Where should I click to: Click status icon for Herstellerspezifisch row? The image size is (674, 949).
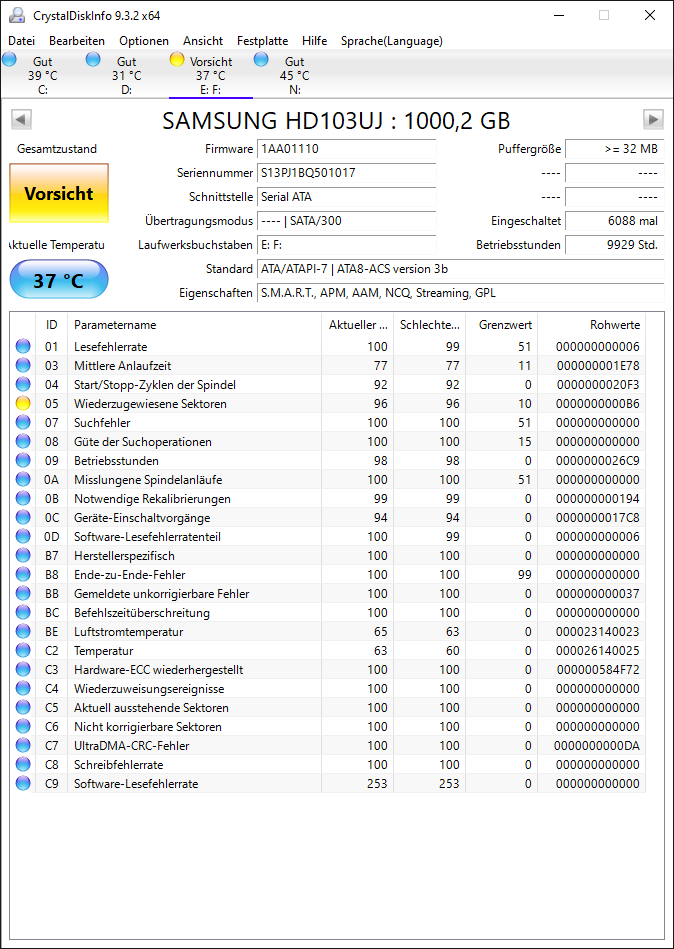[23, 556]
